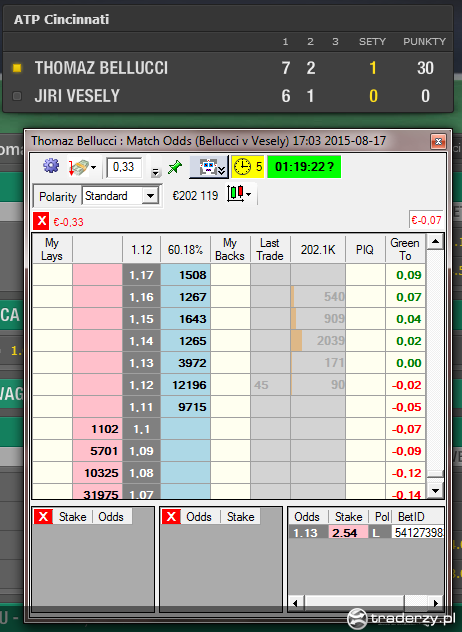Open candlestick chart dropdown arrow
This screenshot has height=632, width=462.
point(248,194)
